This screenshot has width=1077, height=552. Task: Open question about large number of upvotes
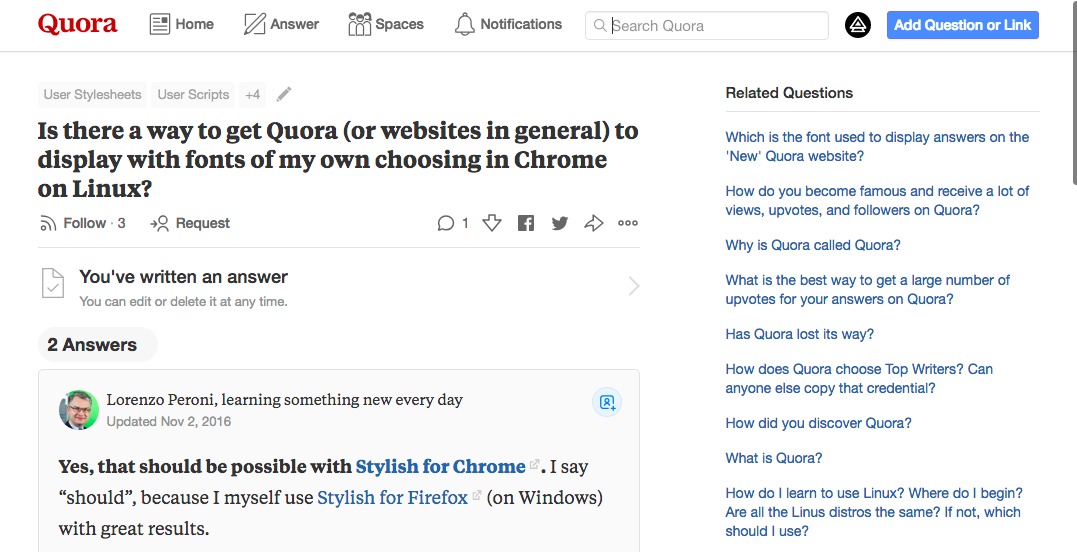[868, 290]
